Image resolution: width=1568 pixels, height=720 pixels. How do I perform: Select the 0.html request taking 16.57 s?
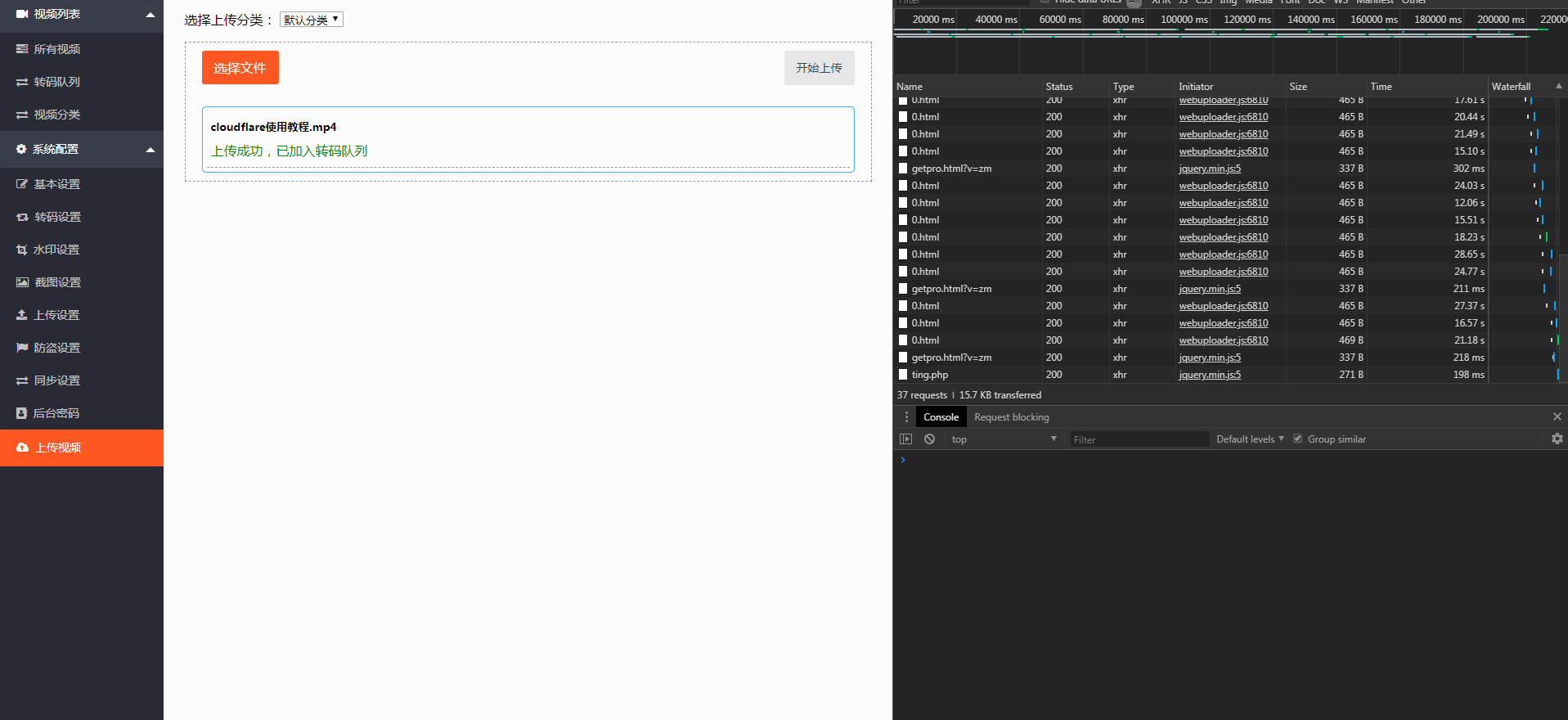(x=925, y=323)
